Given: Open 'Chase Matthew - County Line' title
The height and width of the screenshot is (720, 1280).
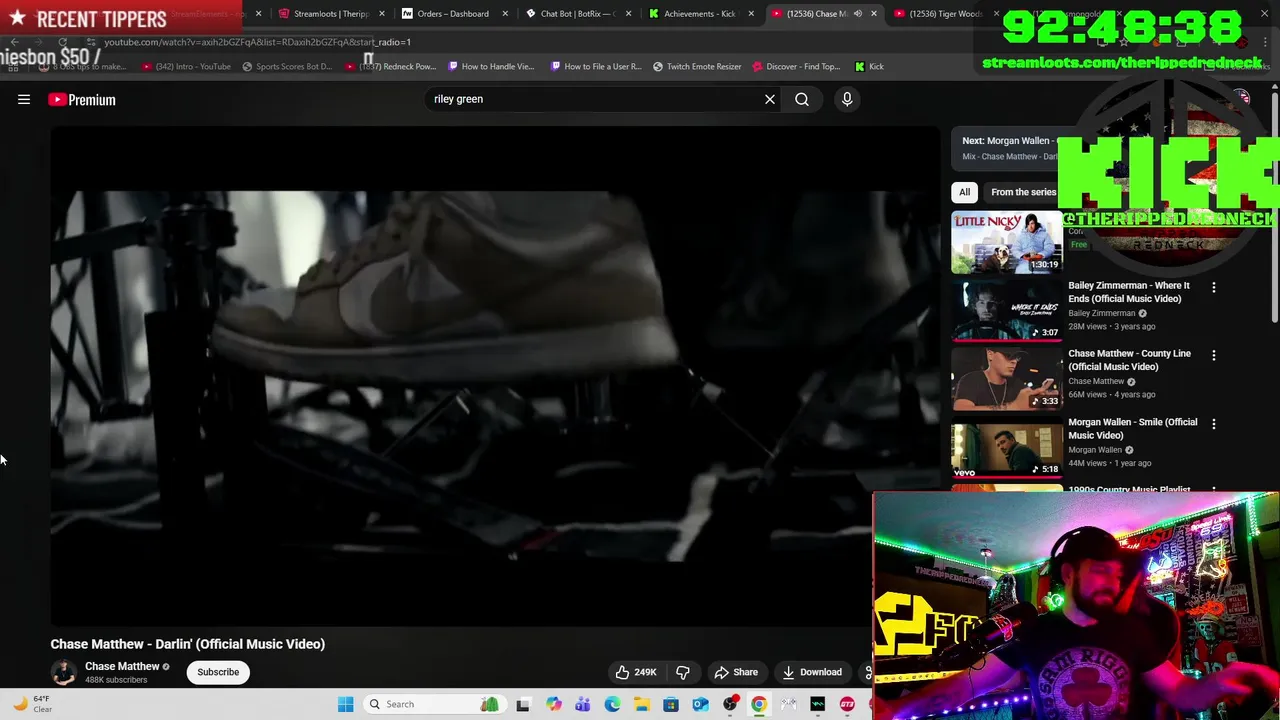Looking at the screenshot, I should coord(1129,360).
